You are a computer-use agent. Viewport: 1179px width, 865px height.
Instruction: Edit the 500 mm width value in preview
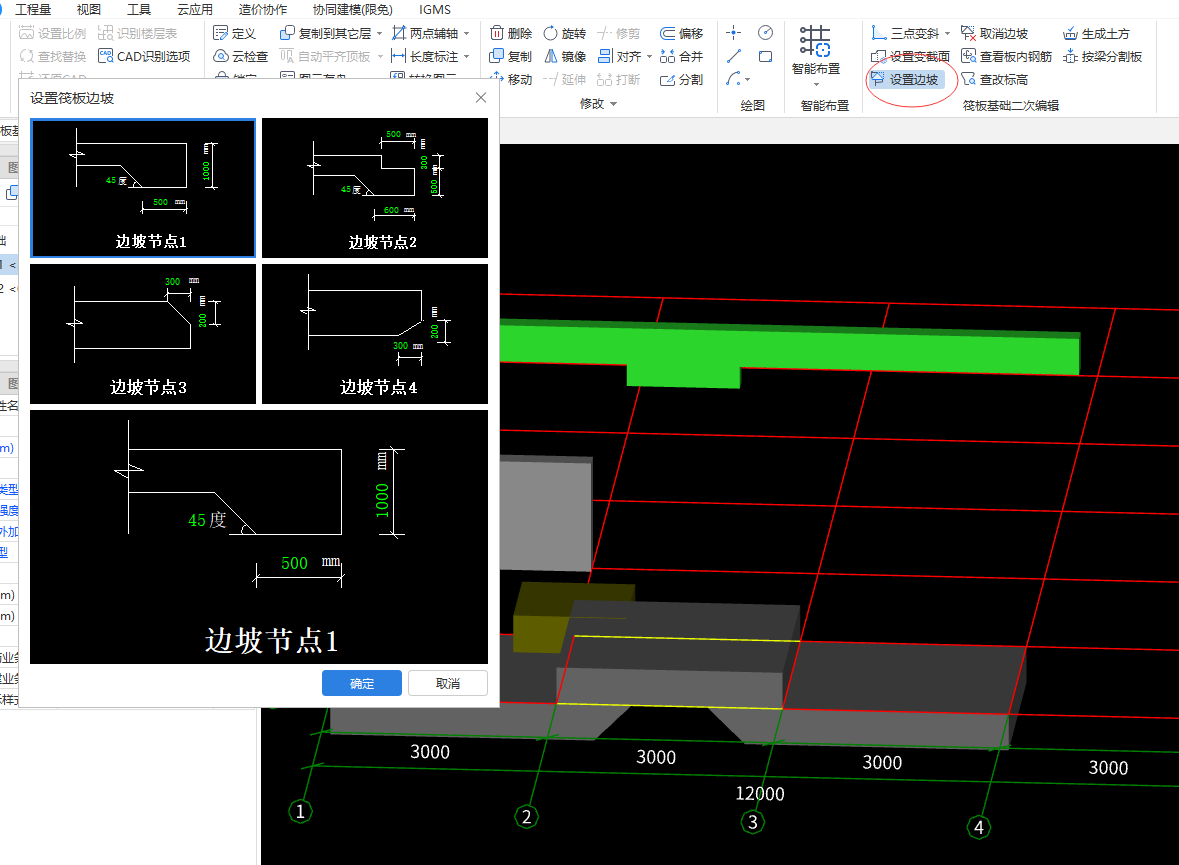pyautogui.click(x=294, y=563)
